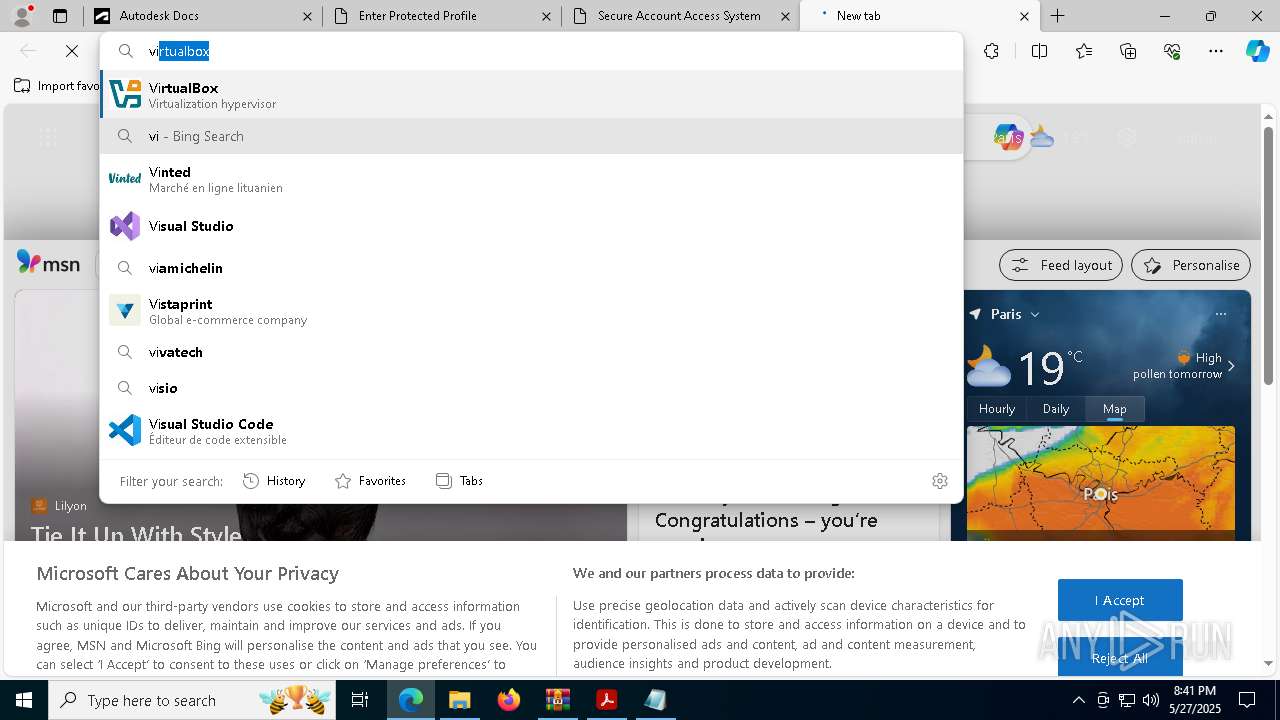This screenshot has width=1280, height=720.
Task: Select the 'vi - Bing Search' suggestion
Action: click(531, 136)
